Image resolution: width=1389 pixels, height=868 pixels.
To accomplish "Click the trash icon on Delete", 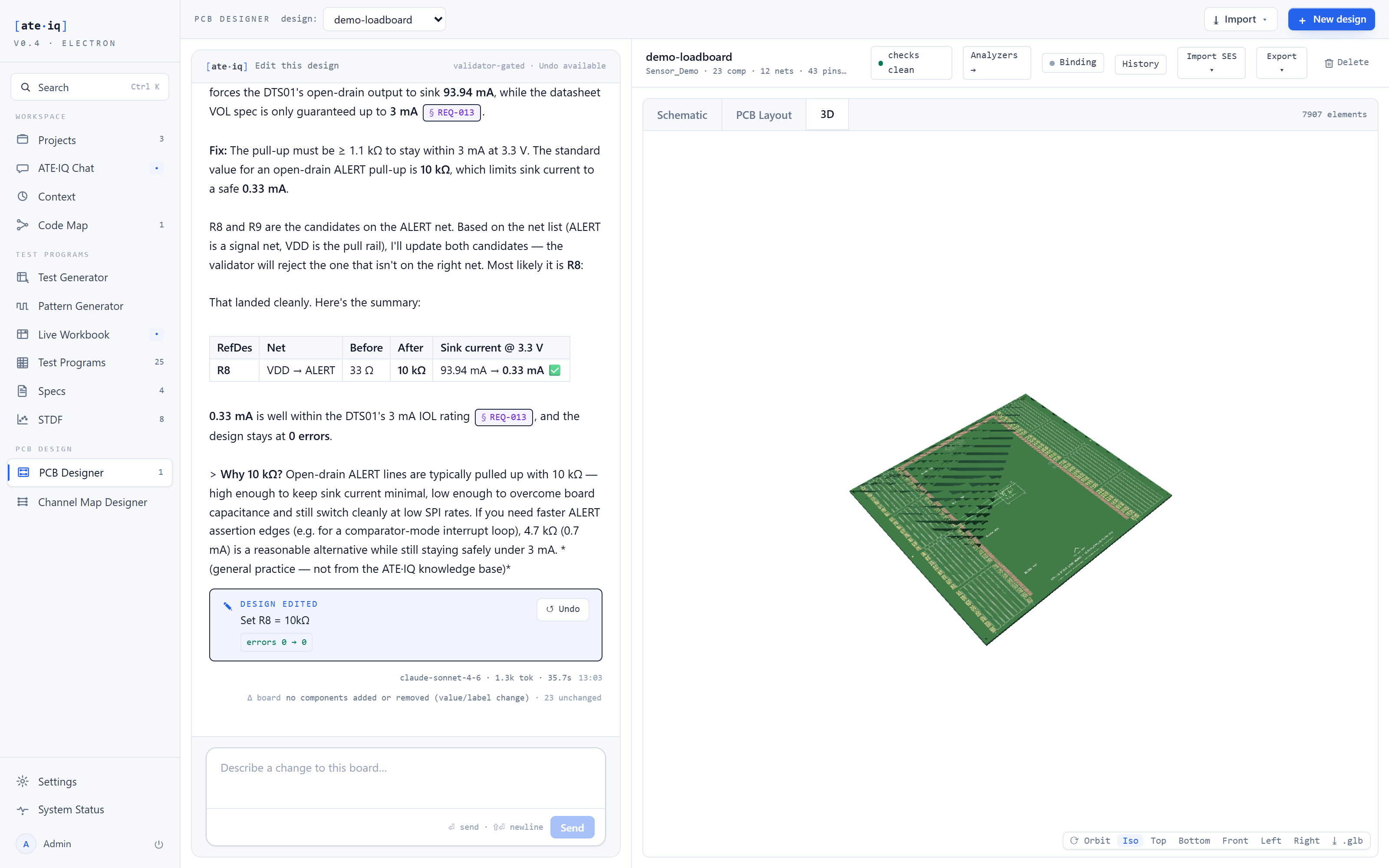I will tap(1329, 63).
